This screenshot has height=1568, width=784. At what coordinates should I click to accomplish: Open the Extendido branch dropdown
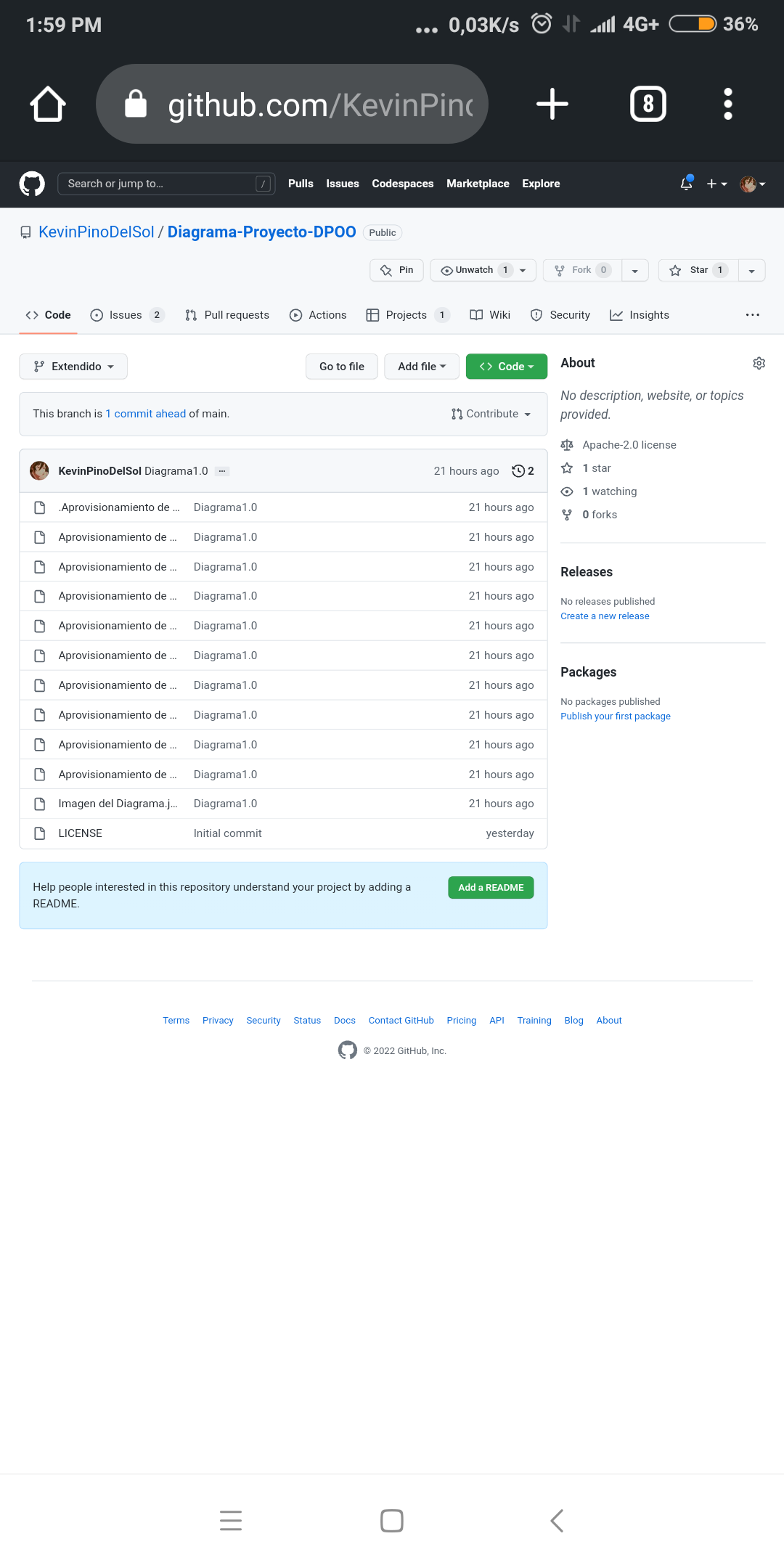pyautogui.click(x=73, y=367)
